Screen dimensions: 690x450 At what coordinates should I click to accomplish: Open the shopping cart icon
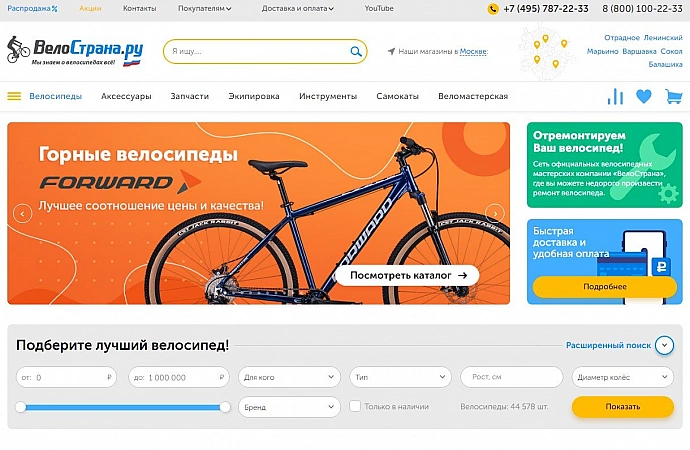[x=673, y=96]
